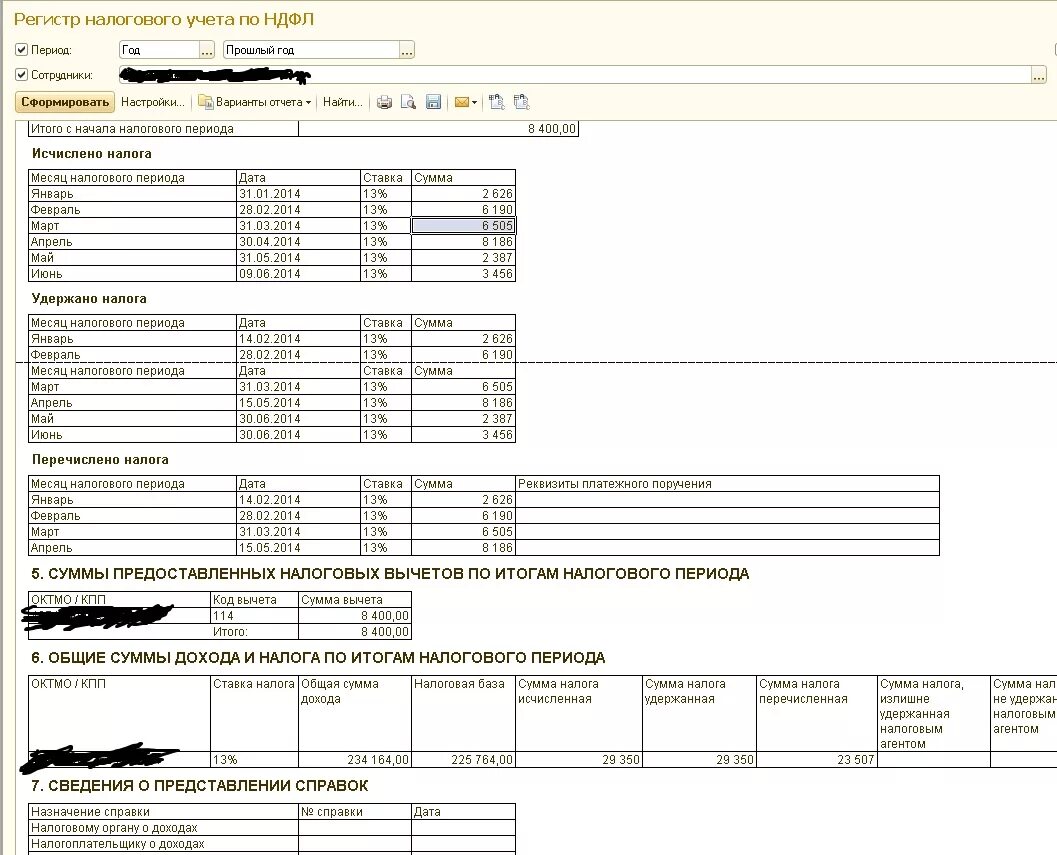Viewport: 1057px width, 855px height.
Task: Select transferred tax 23 507 cell
Action: point(816,760)
